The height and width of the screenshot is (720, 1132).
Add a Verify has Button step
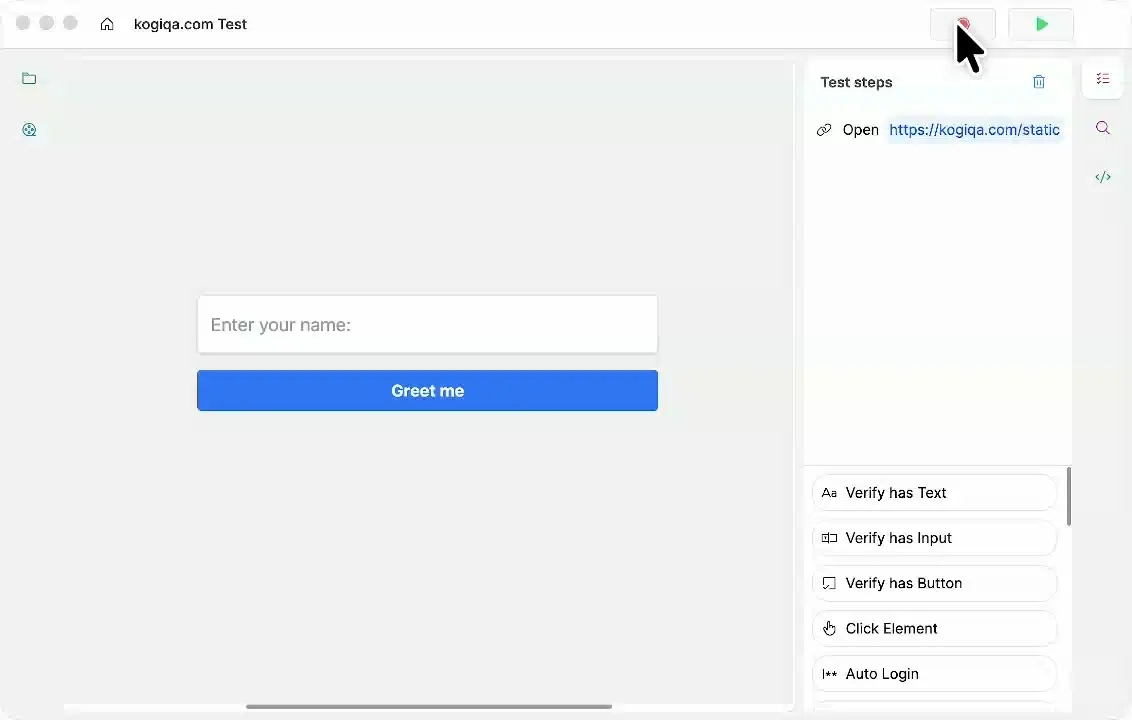click(x=934, y=583)
